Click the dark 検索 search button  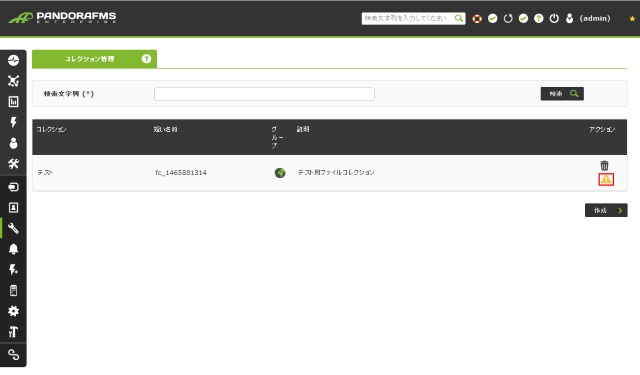pyautogui.click(x=562, y=93)
